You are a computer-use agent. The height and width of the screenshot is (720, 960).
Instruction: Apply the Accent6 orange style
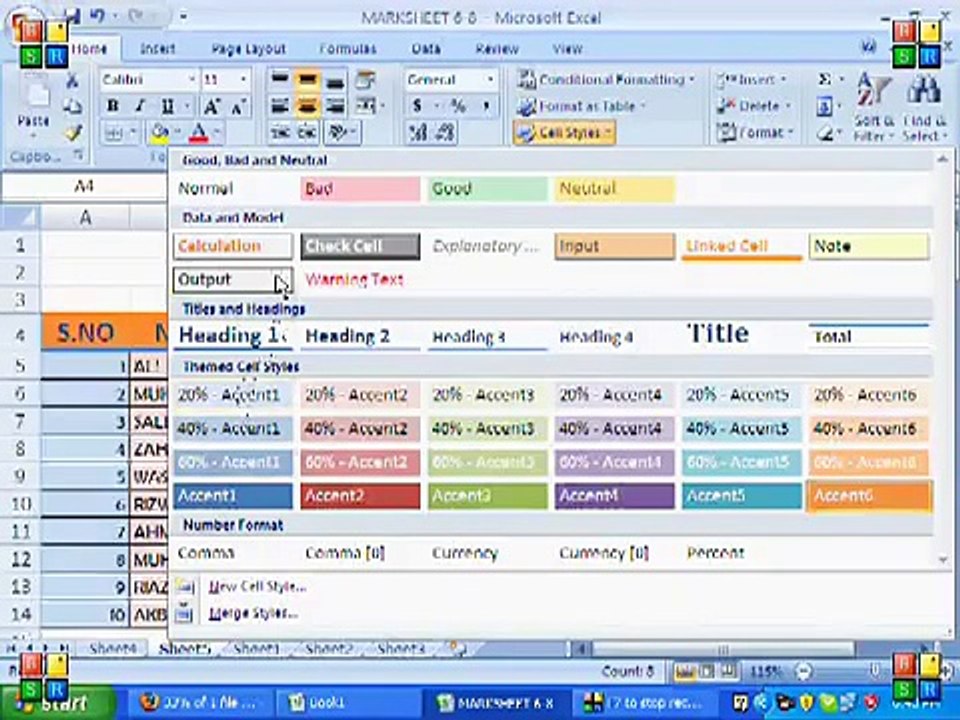point(869,496)
